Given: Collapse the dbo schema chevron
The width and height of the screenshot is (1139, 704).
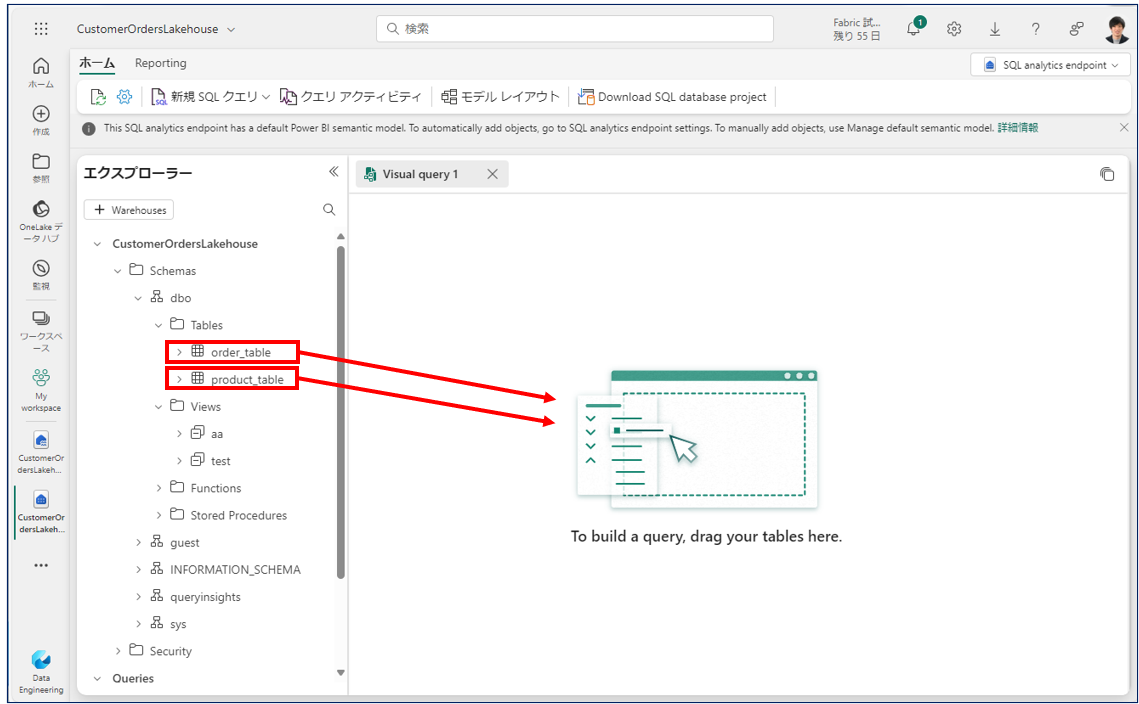Looking at the screenshot, I should click(x=138, y=298).
